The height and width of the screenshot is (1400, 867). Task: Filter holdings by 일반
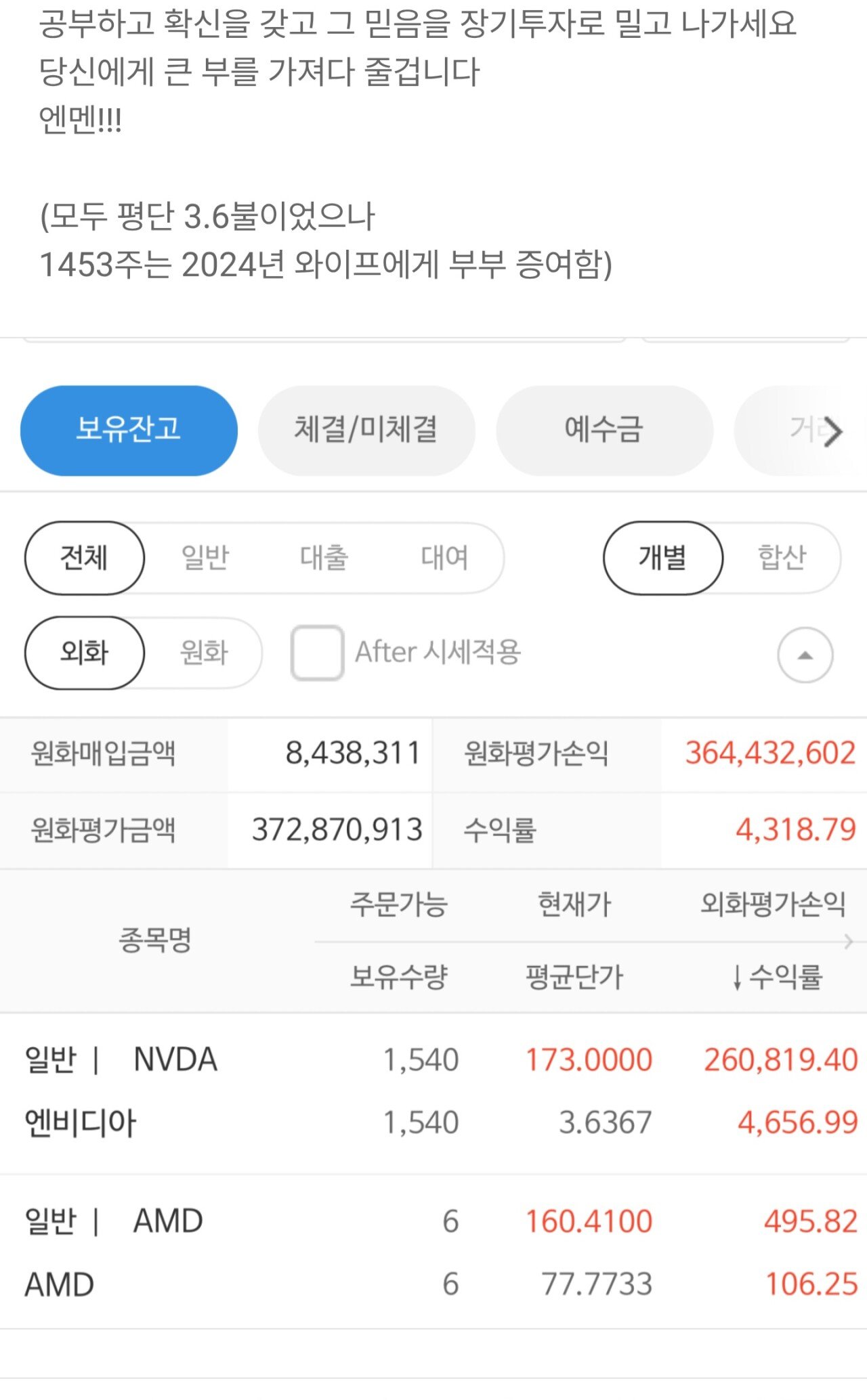[x=205, y=558]
